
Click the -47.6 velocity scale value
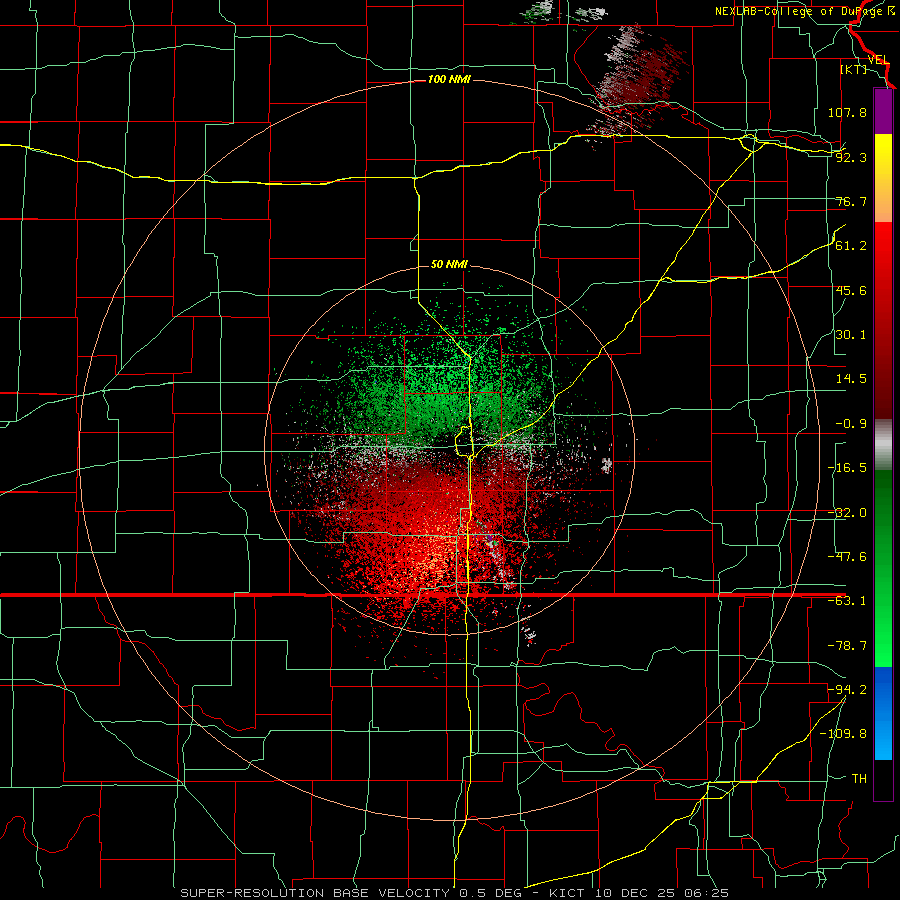847,557
